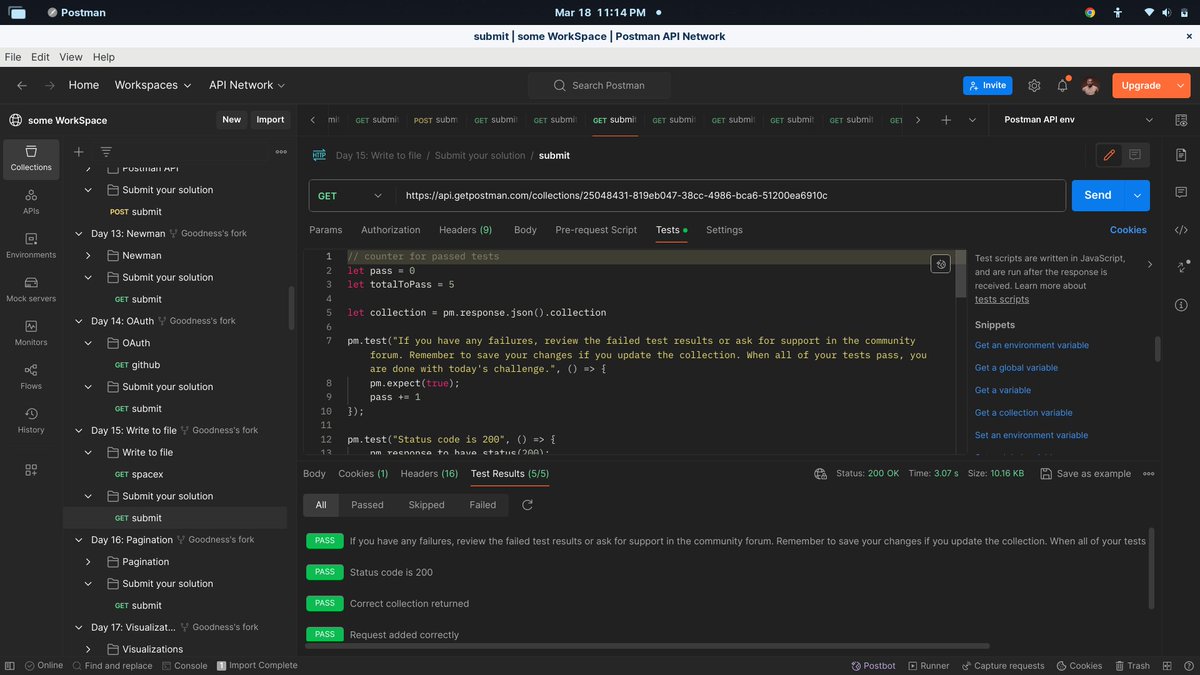Switch to the Params tab
The width and height of the screenshot is (1200, 675).
click(x=326, y=230)
